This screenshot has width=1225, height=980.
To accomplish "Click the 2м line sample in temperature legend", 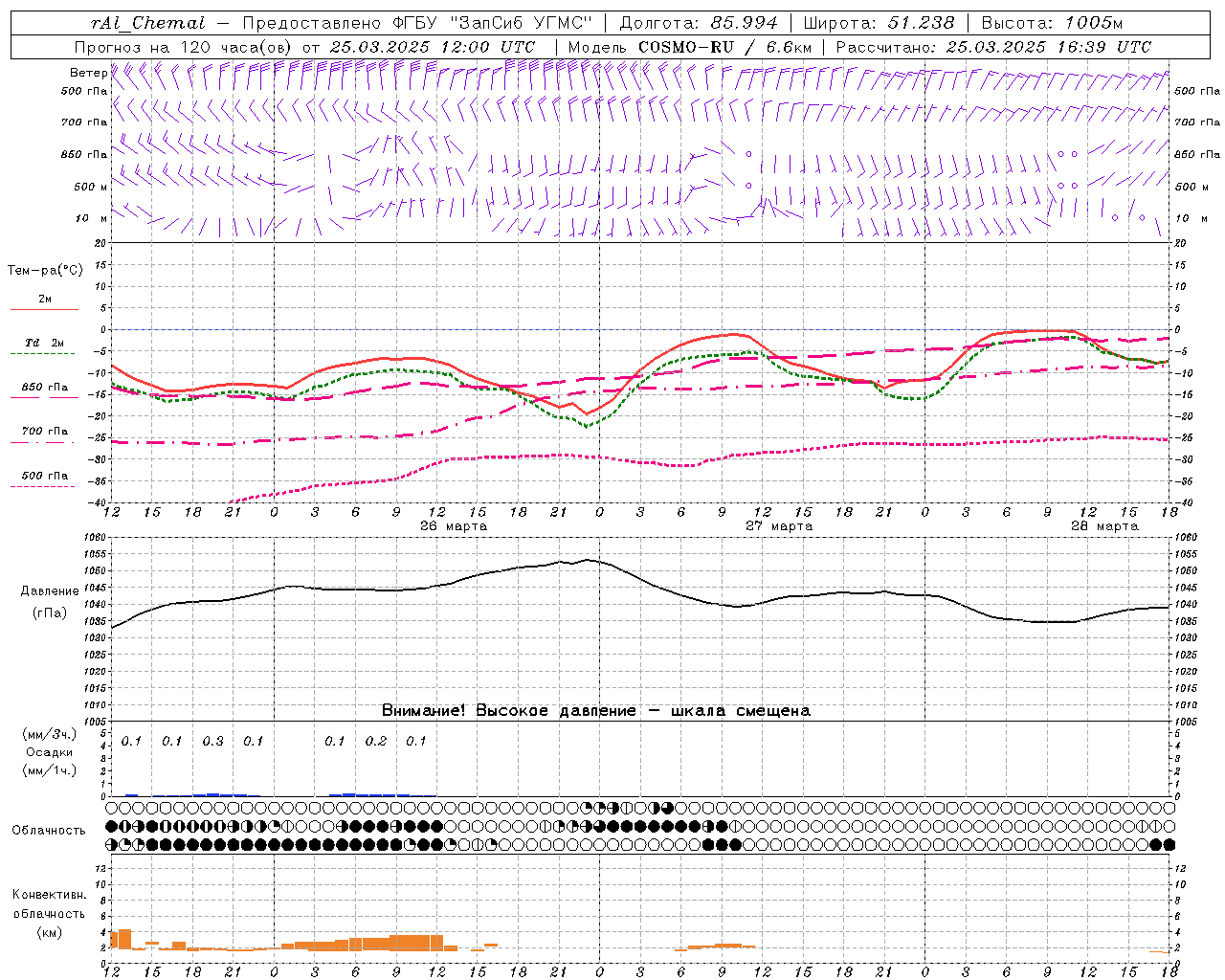I will [x=44, y=309].
